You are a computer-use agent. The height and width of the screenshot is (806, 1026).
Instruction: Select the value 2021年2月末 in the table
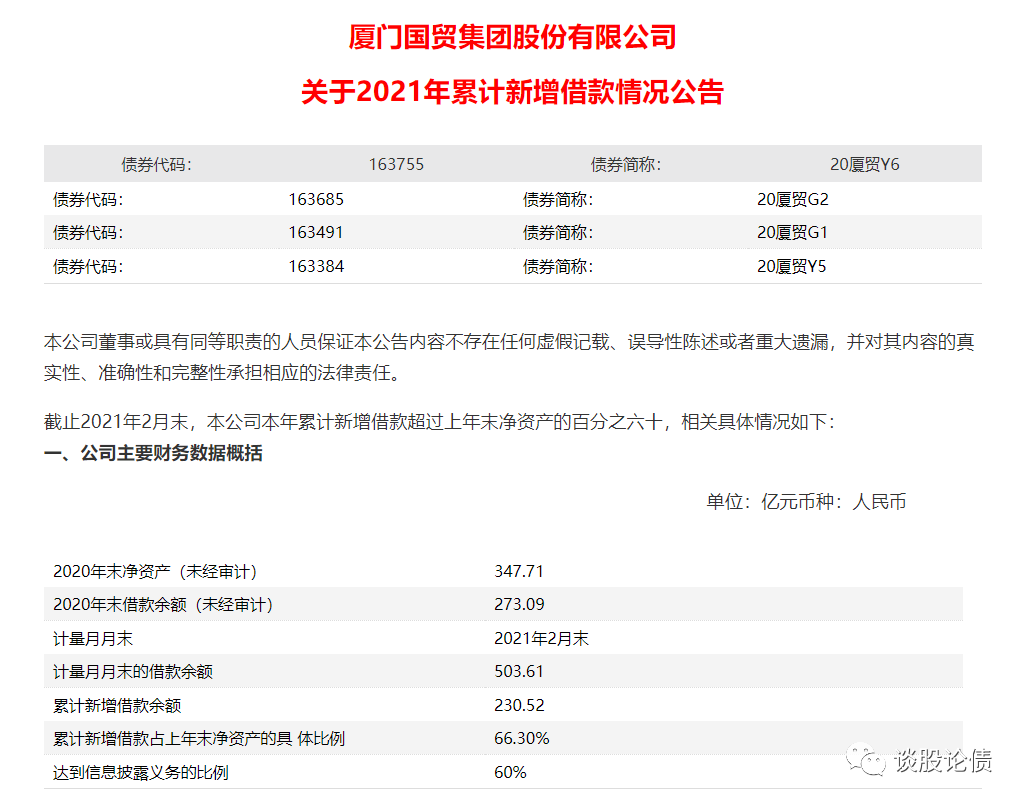click(541, 639)
